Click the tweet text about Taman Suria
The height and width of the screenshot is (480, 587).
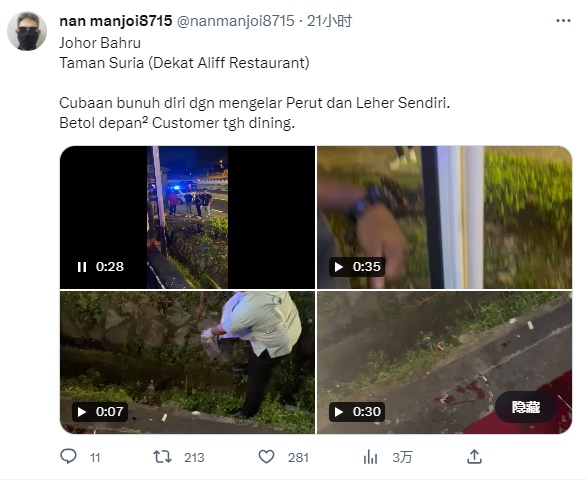click(184, 63)
